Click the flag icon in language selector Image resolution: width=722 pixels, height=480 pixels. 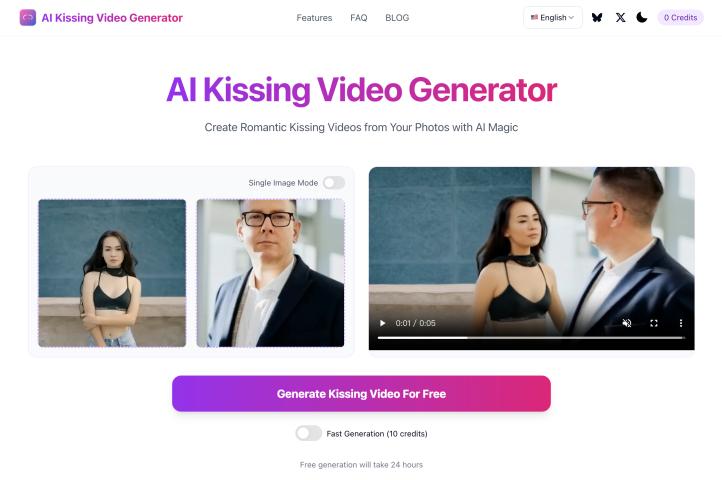[x=534, y=18]
